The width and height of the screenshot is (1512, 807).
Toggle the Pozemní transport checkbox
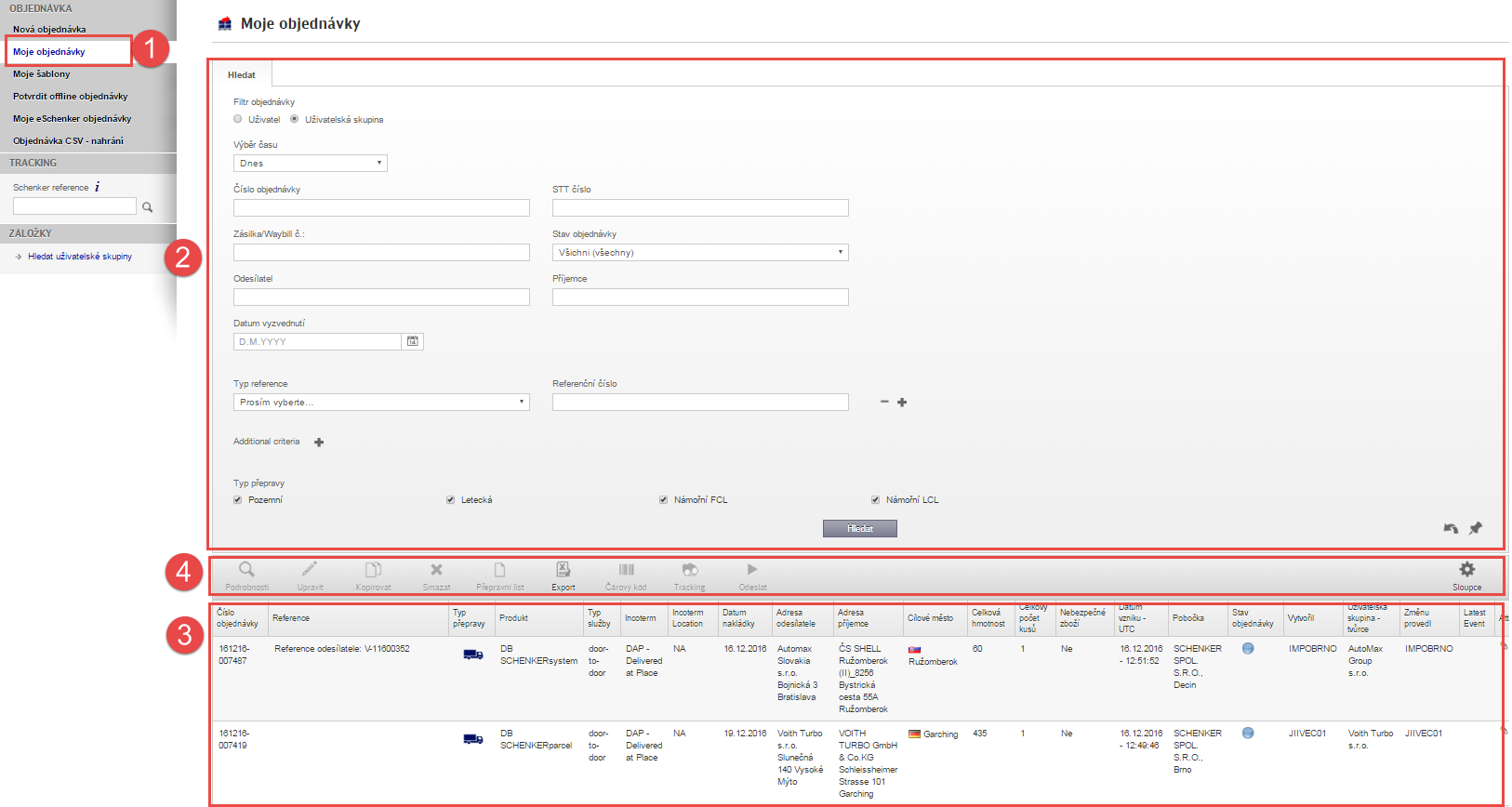(238, 500)
